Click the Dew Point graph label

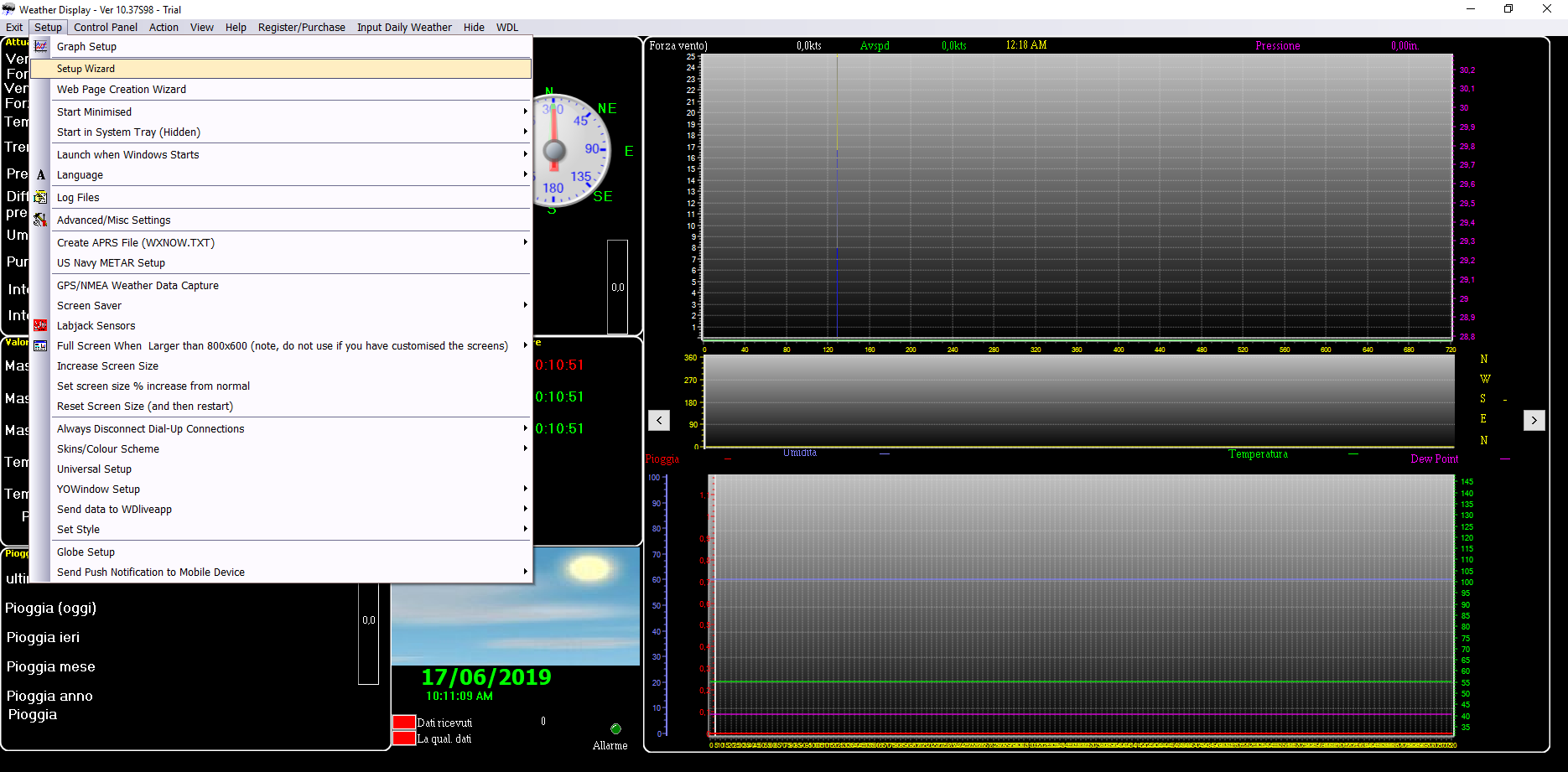click(1434, 459)
